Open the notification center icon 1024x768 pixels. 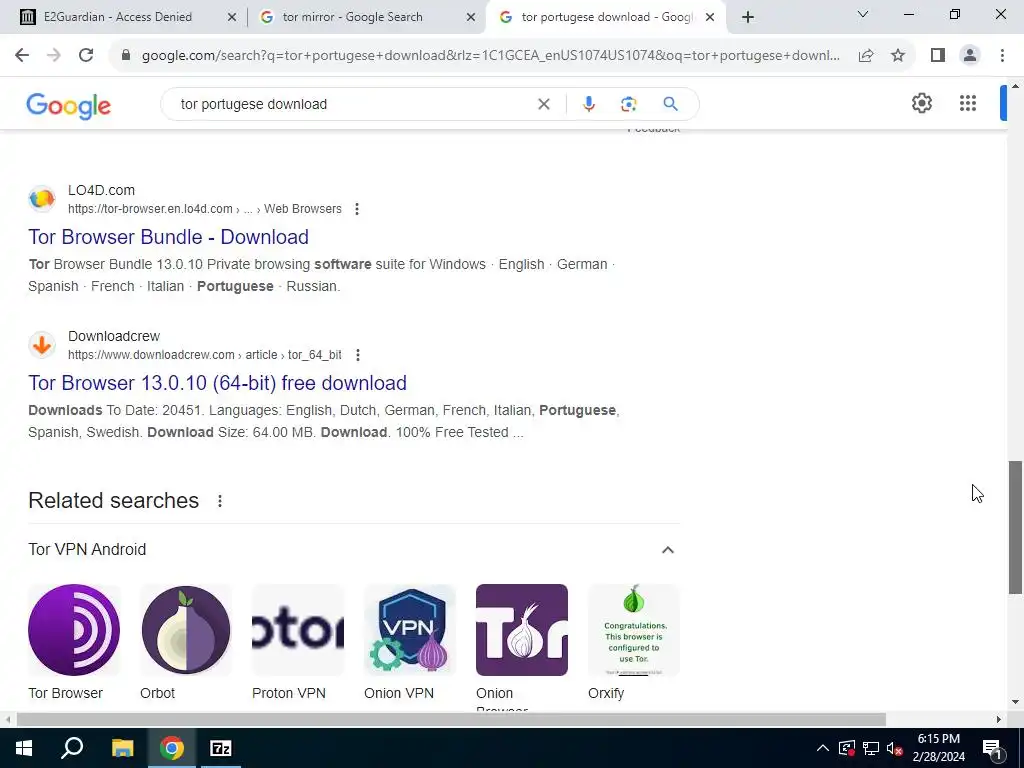[x=992, y=748]
